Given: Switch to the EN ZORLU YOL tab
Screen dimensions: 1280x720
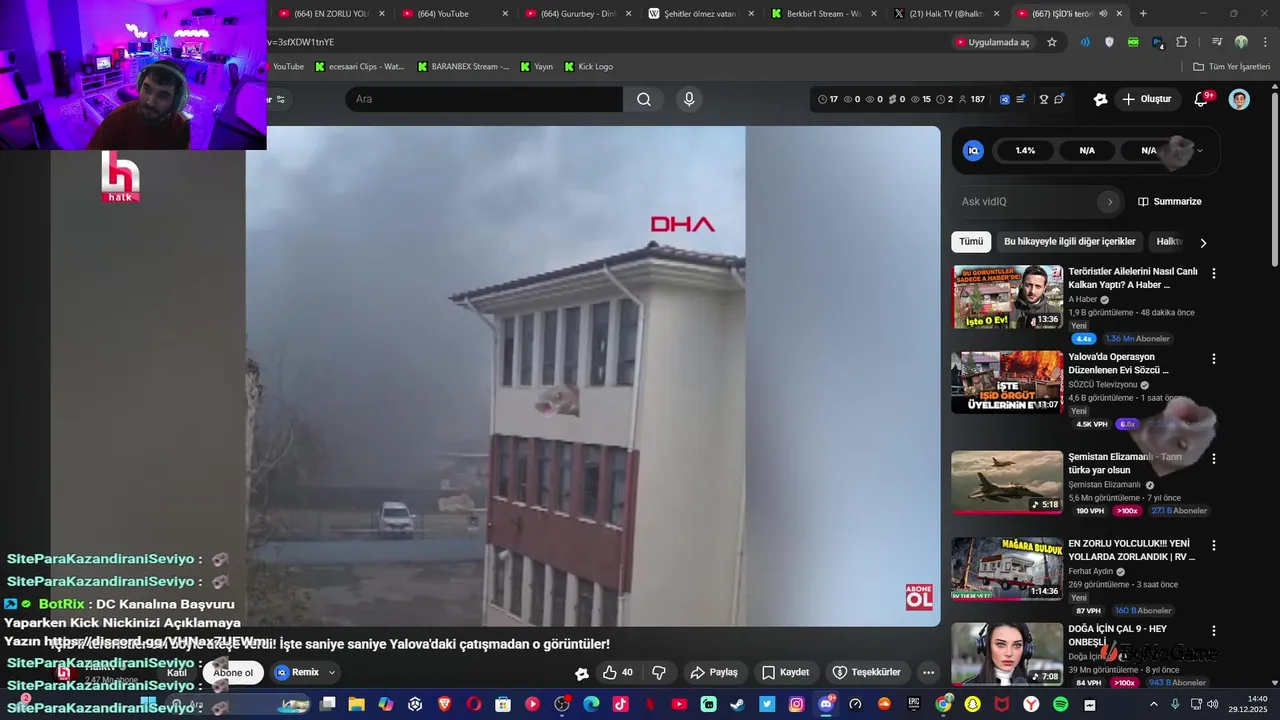Looking at the screenshot, I should coord(332,14).
